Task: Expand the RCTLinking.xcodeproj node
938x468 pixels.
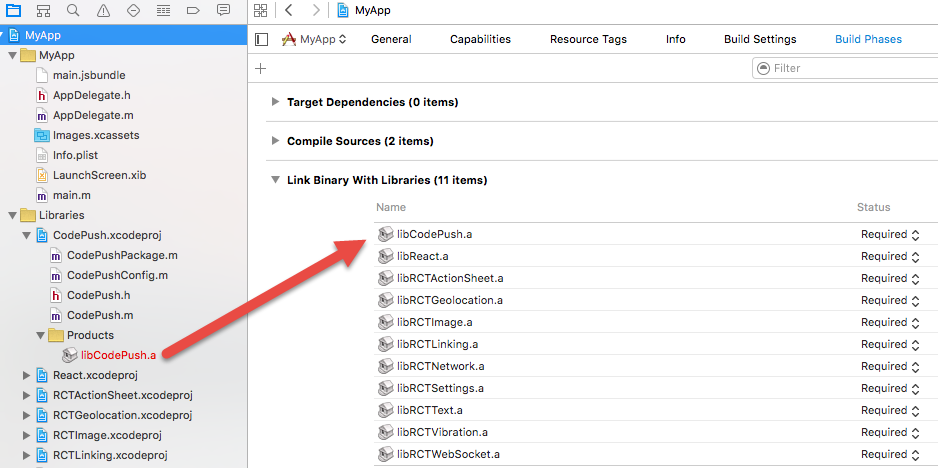Action: coord(26,455)
